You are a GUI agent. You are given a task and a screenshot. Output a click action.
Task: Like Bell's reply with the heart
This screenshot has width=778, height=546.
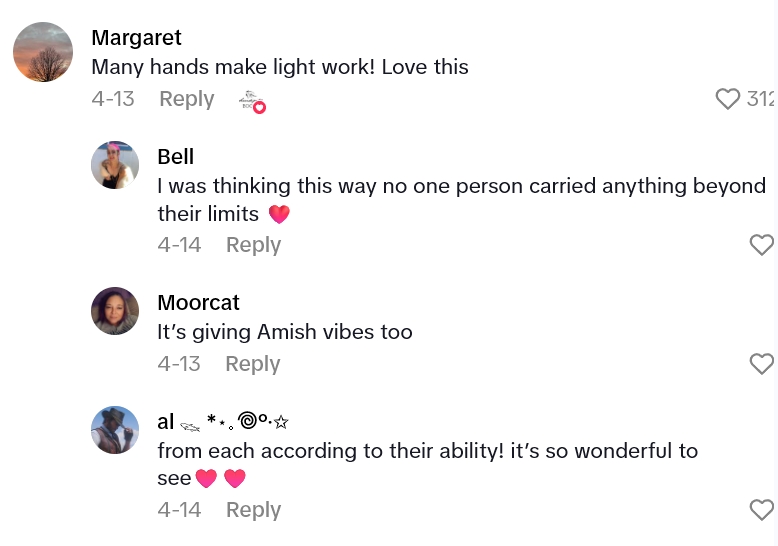coord(762,245)
